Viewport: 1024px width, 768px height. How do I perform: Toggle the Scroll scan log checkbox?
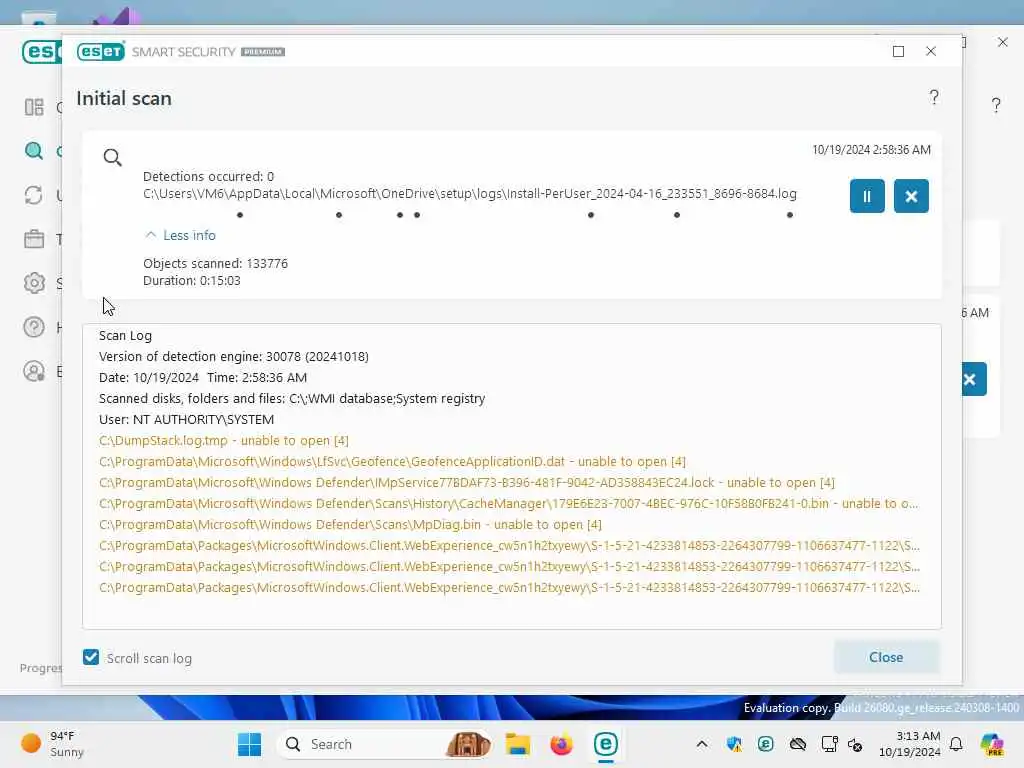[x=91, y=657]
